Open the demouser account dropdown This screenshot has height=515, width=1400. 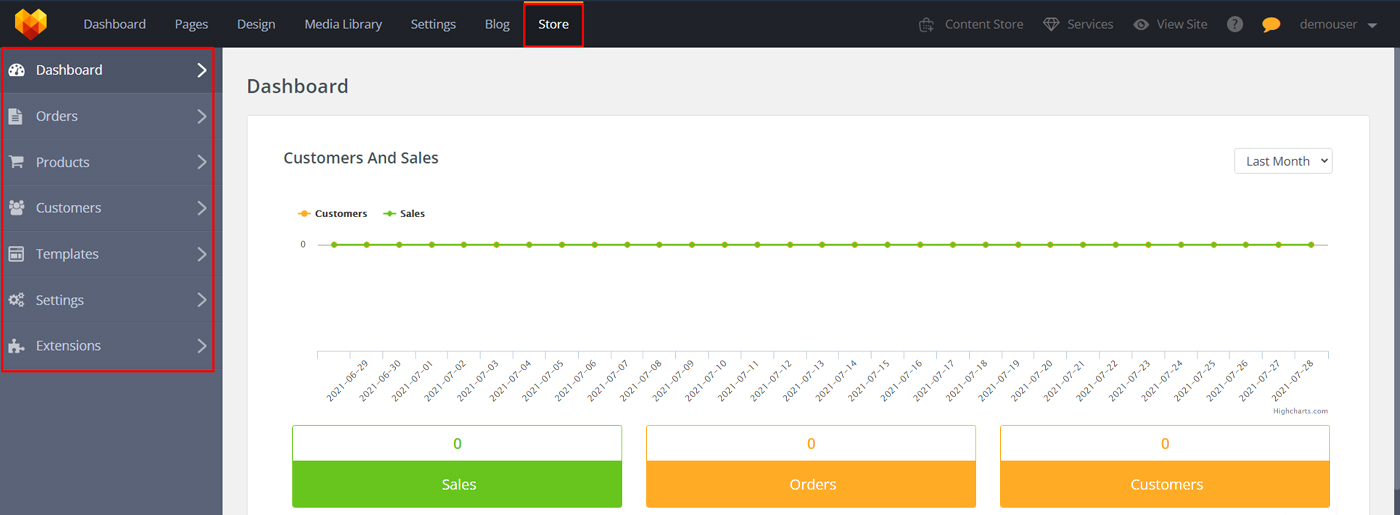coord(1338,24)
